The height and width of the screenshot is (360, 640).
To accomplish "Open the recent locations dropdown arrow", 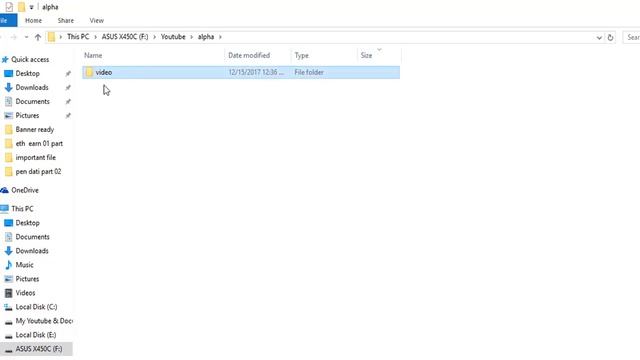I will tap(26, 37).
